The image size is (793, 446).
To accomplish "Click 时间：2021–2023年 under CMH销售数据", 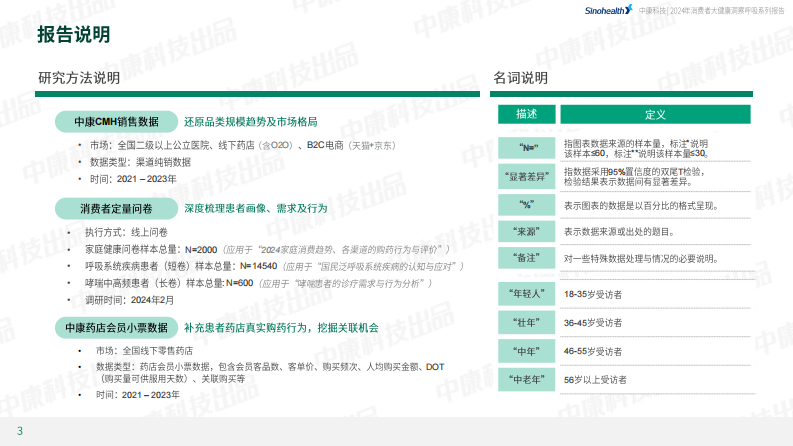I will [133, 179].
